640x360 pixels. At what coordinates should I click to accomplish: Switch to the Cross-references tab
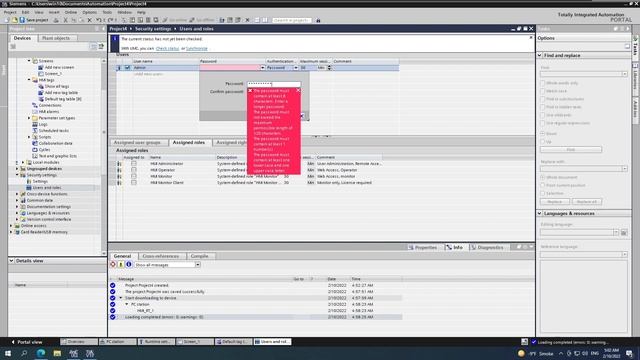click(x=161, y=256)
